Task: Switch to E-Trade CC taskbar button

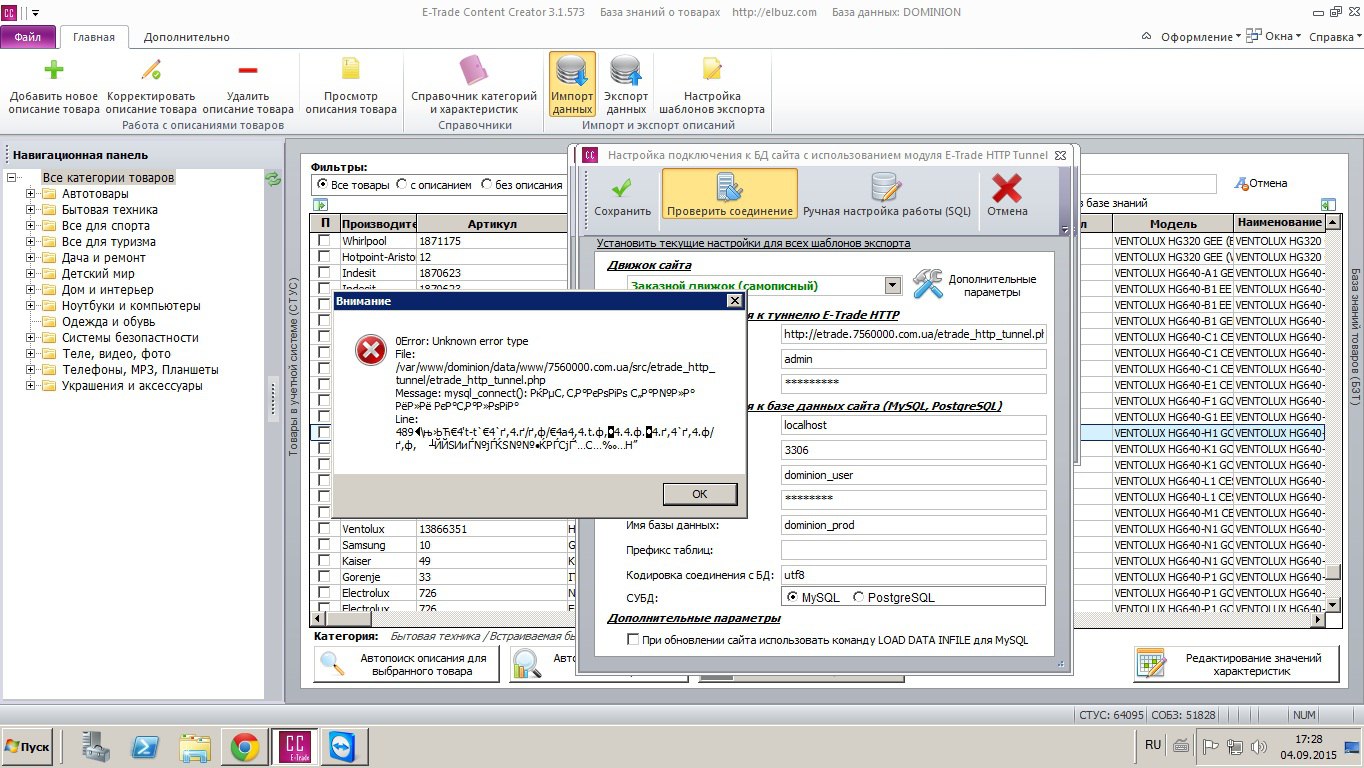Action: coord(295,747)
